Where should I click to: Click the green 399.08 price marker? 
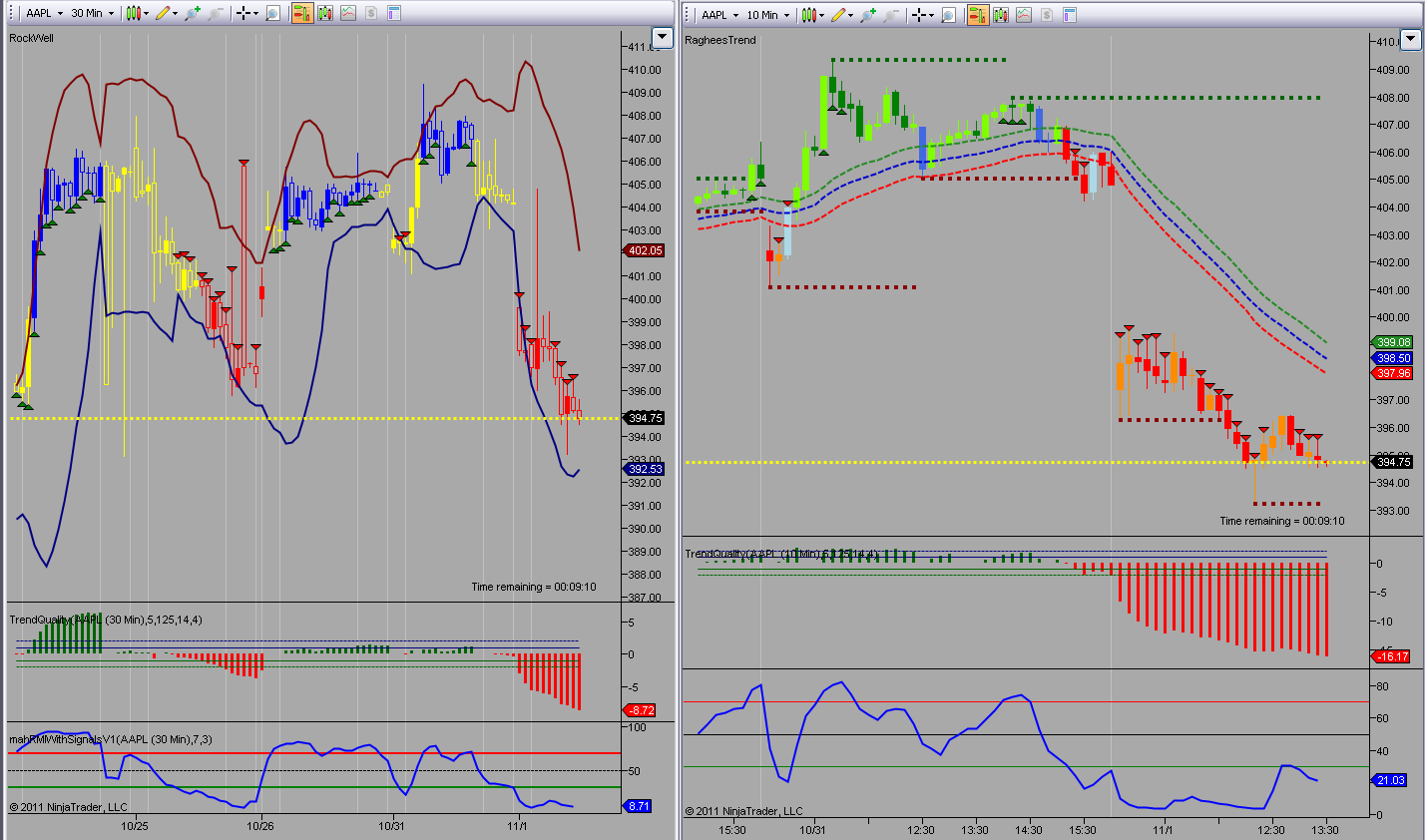pyautogui.click(x=1393, y=342)
